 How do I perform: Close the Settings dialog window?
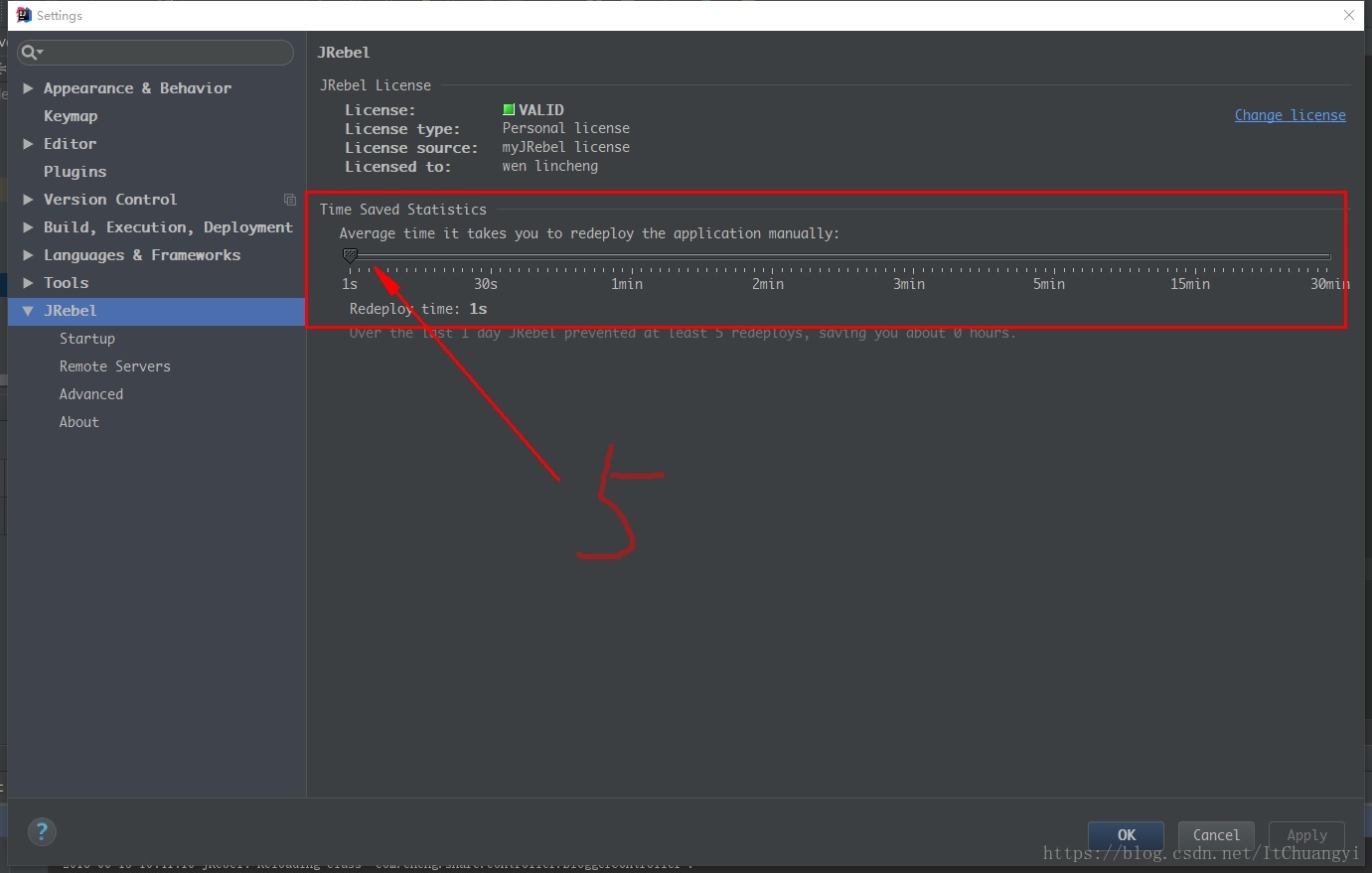click(1349, 15)
